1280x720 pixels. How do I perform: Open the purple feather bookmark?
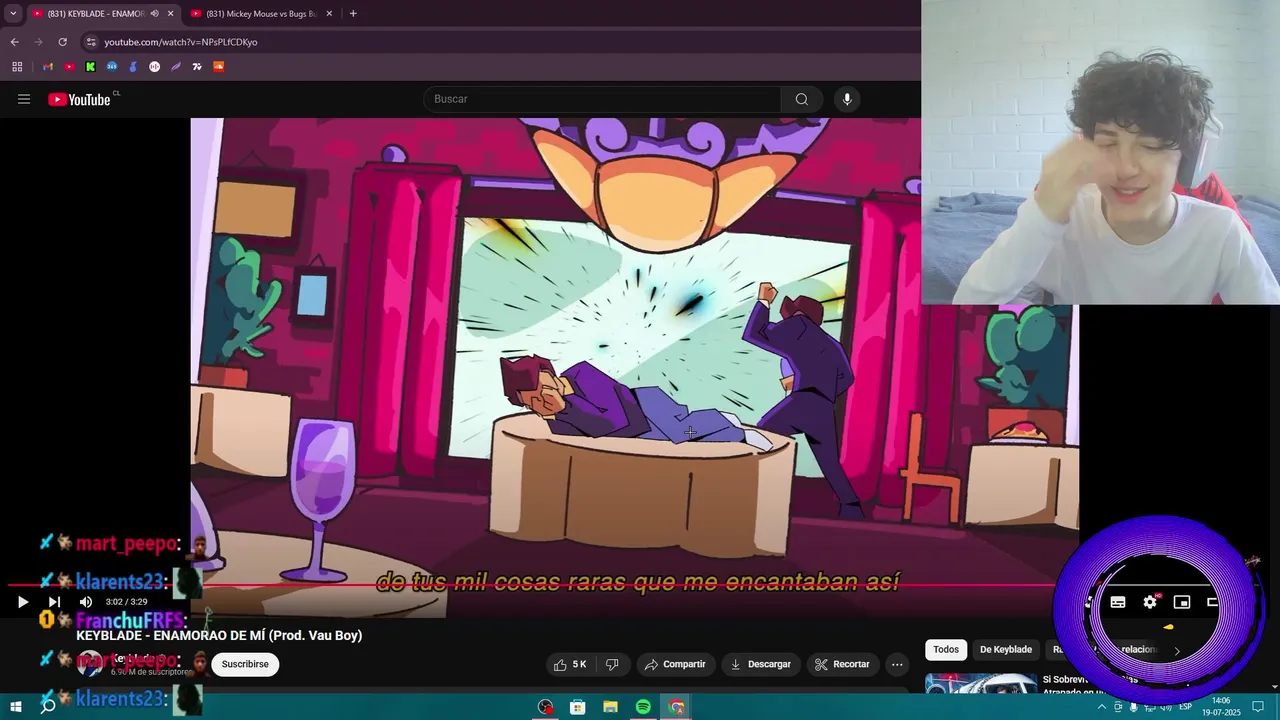pyautogui.click(x=176, y=67)
